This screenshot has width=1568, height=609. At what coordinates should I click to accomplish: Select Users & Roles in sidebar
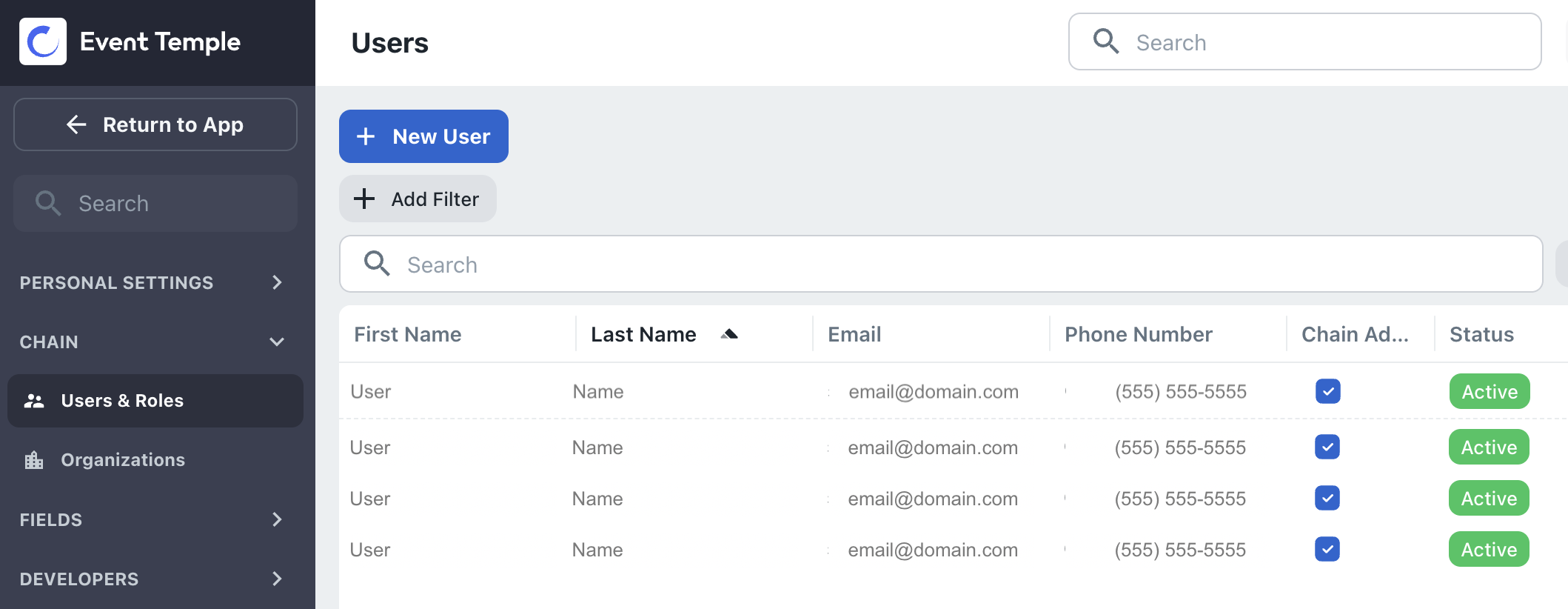[x=122, y=401]
